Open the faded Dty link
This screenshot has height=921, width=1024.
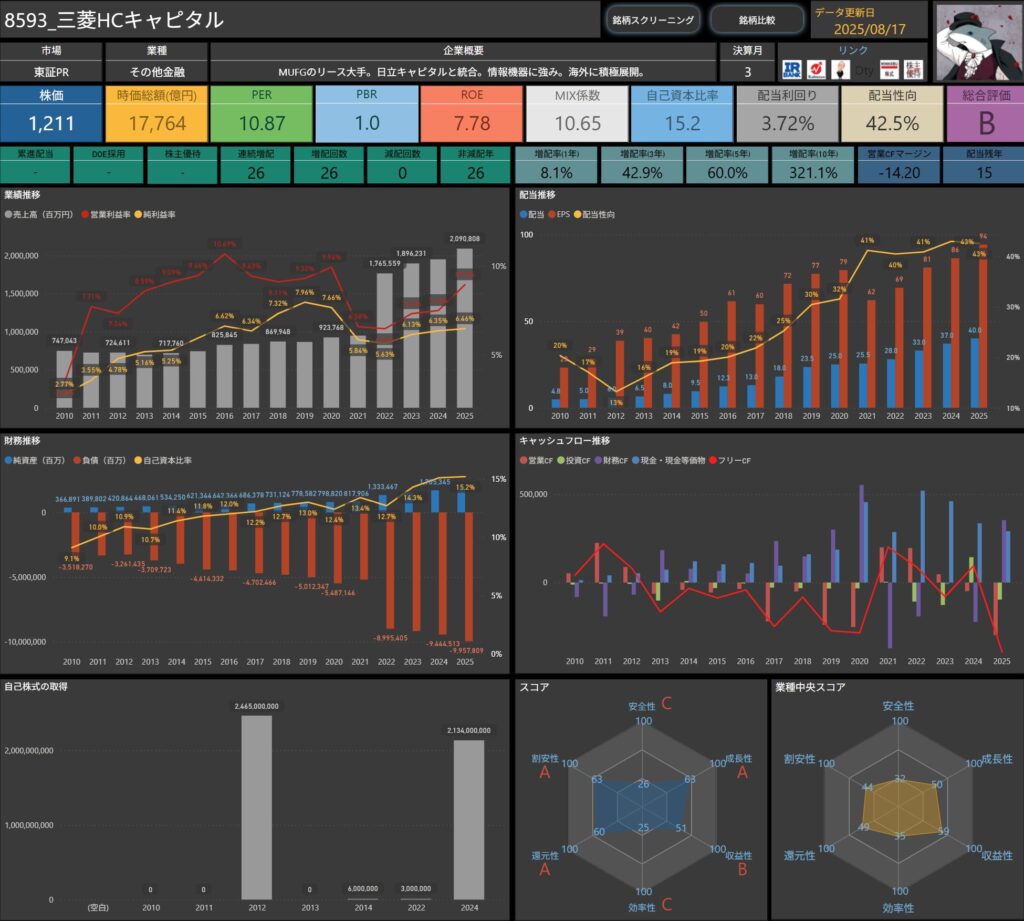tap(864, 70)
